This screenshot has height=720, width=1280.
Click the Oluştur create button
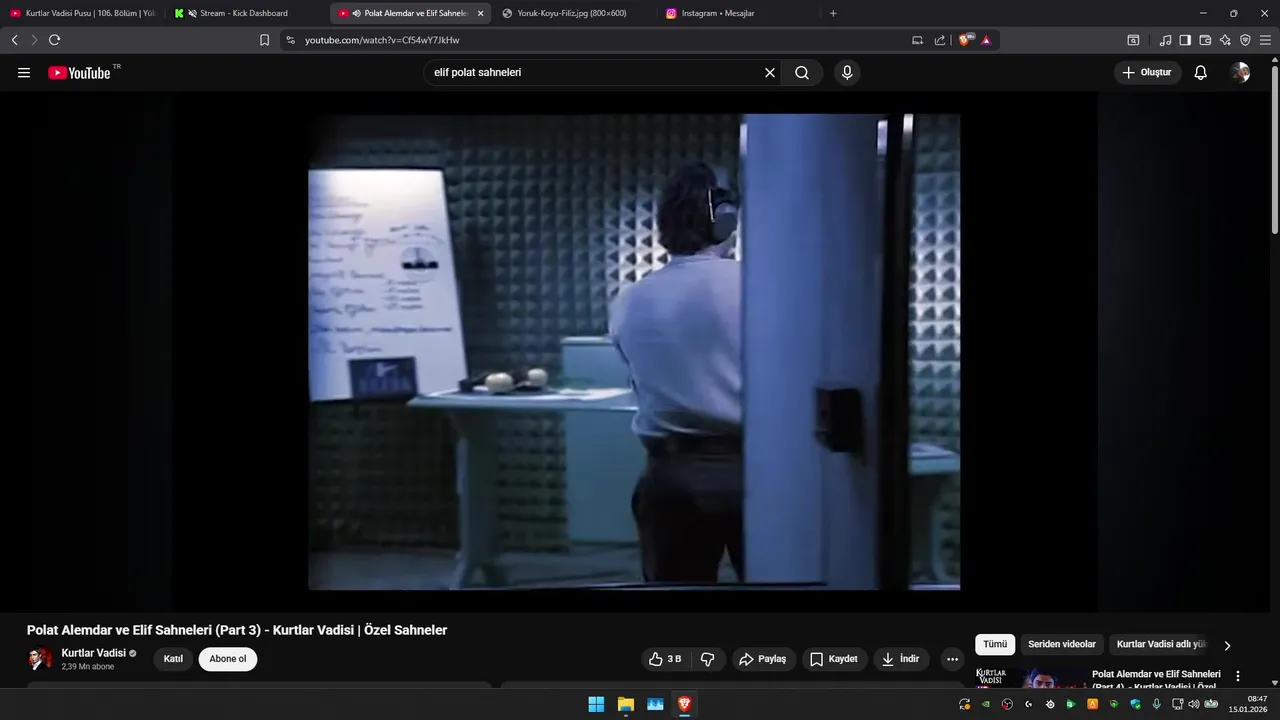[x=1147, y=73]
